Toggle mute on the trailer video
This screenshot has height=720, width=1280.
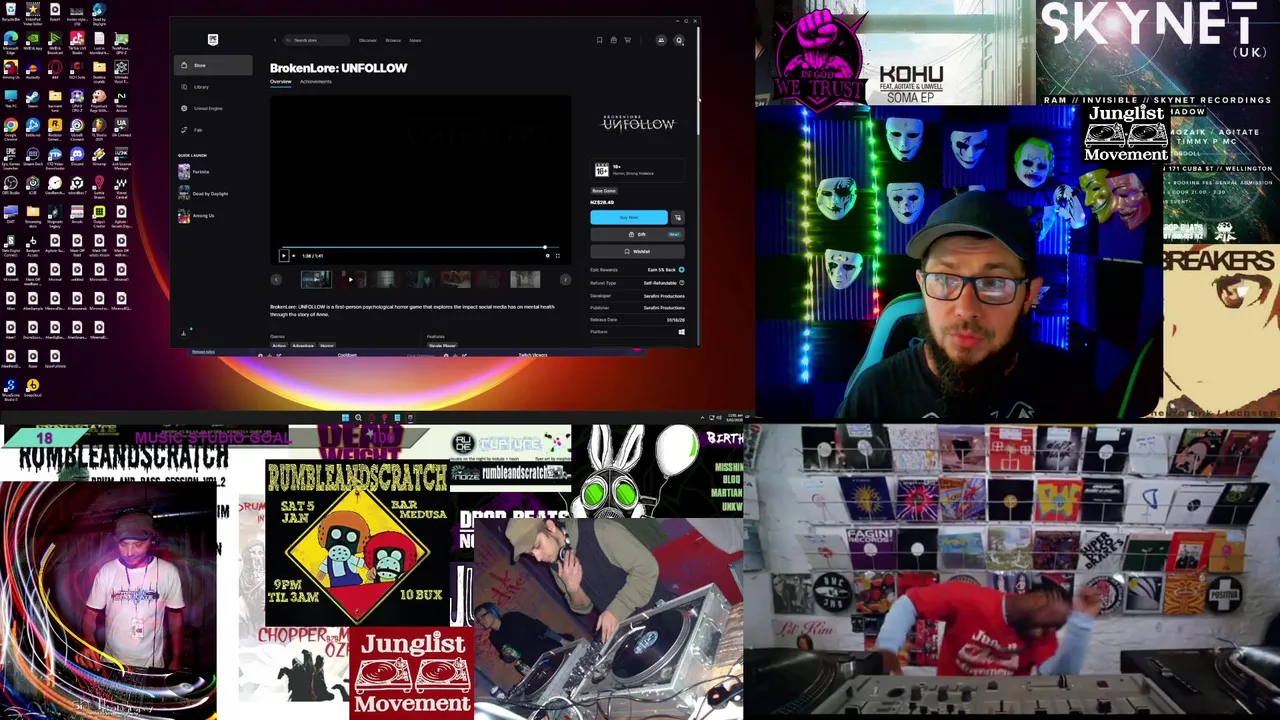[x=294, y=256]
